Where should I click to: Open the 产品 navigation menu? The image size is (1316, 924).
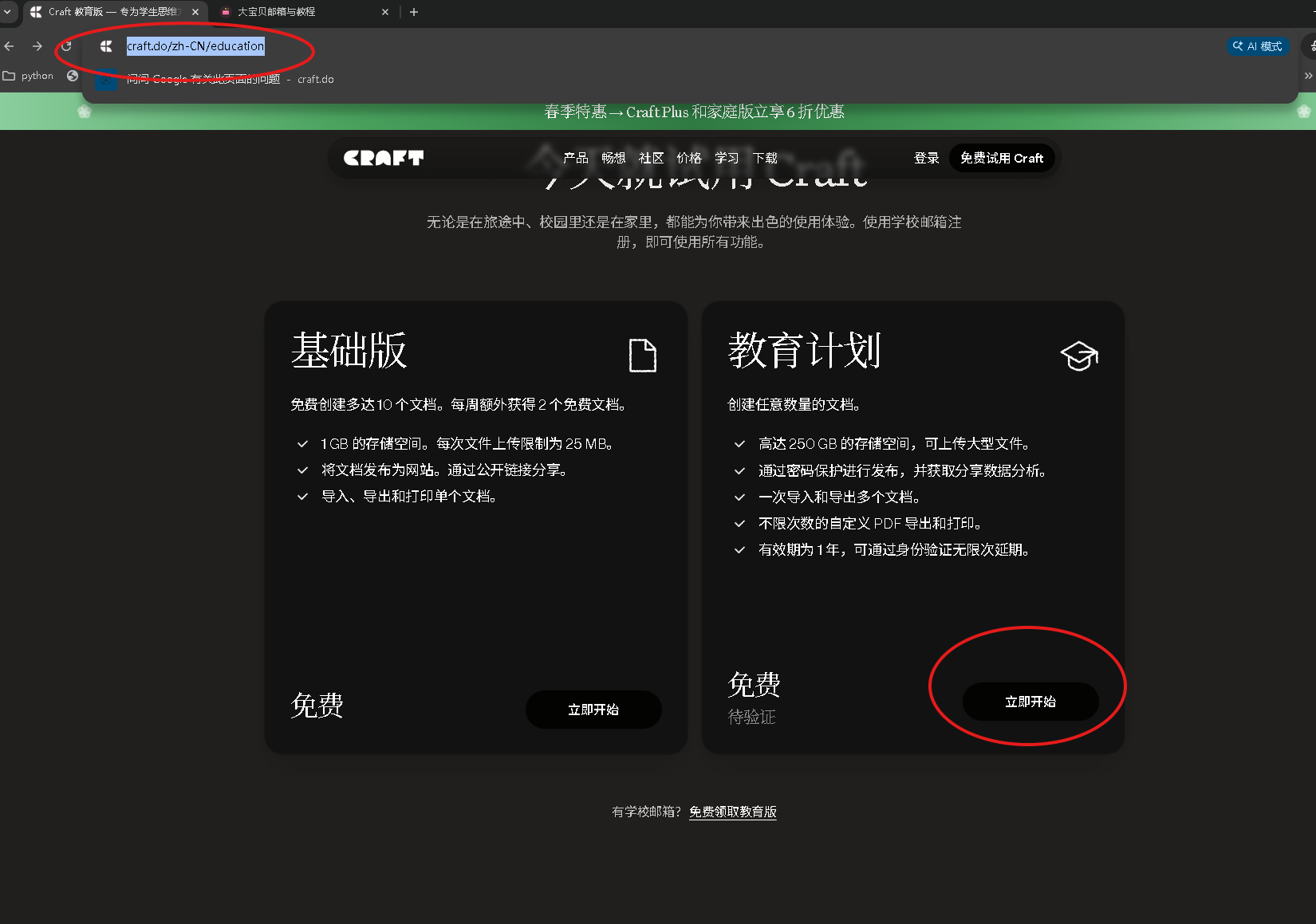click(576, 158)
